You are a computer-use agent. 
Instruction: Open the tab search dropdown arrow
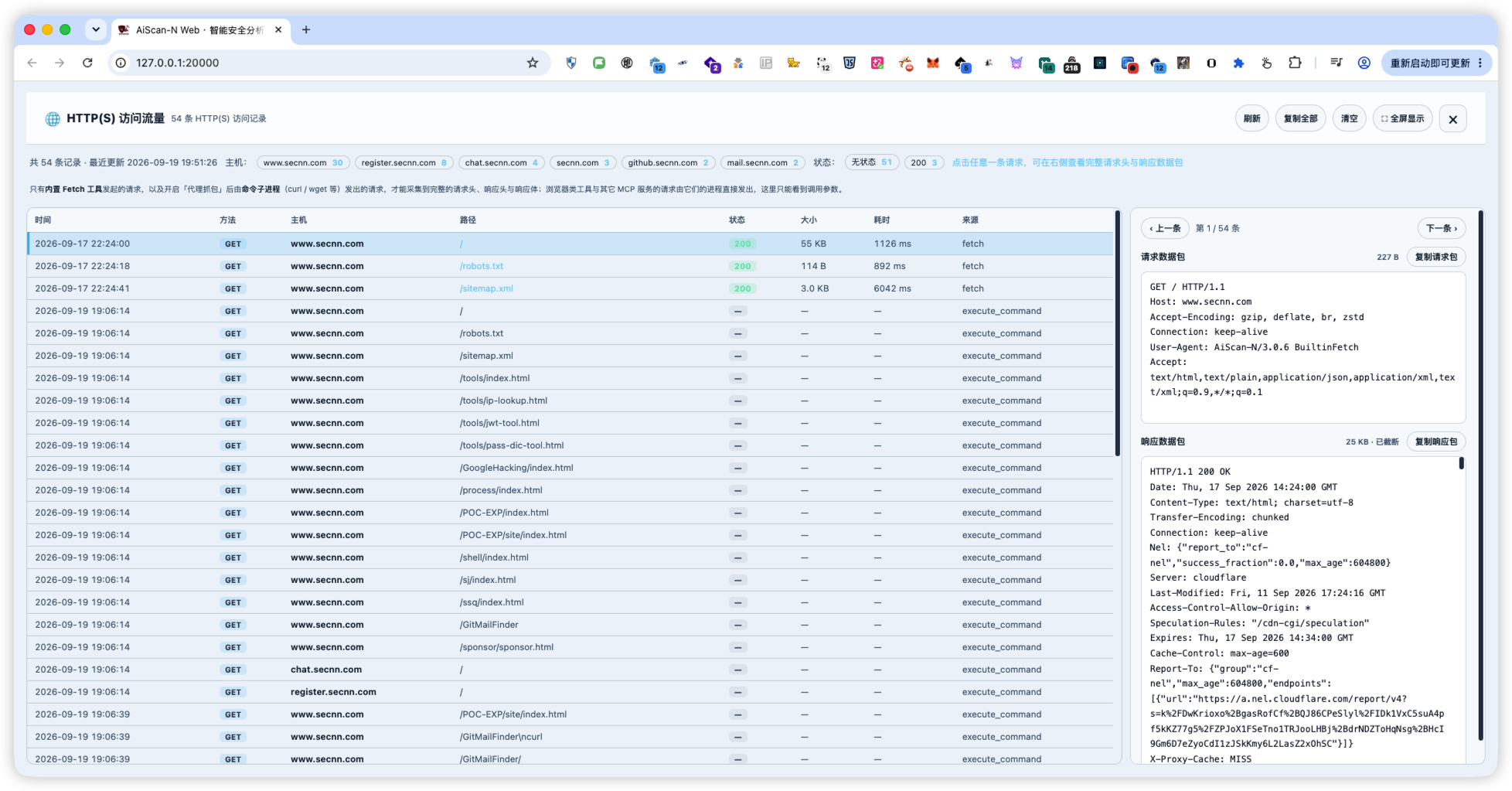point(96,29)
